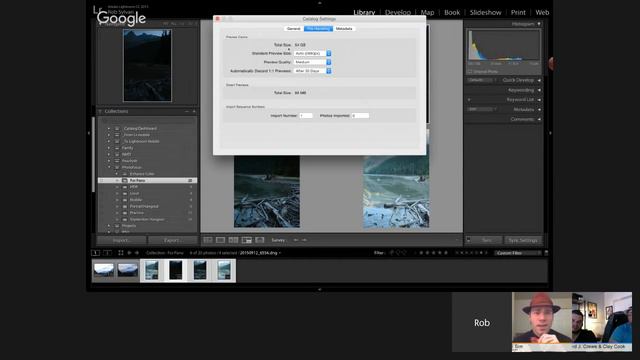The image size is (640, 360).
Task: Expand the Metadata panel
Action: coord(539,110)
